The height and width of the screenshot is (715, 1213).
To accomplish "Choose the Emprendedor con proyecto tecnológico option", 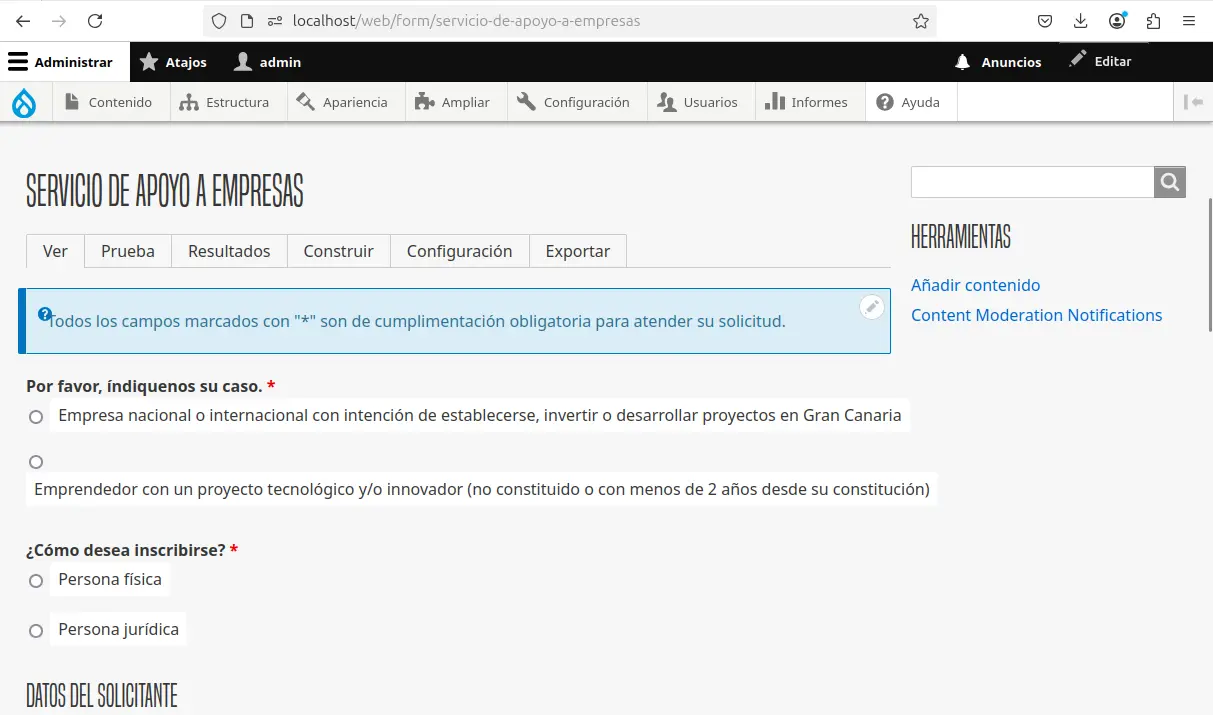I will pyautogui.click(x=36, y=462).
